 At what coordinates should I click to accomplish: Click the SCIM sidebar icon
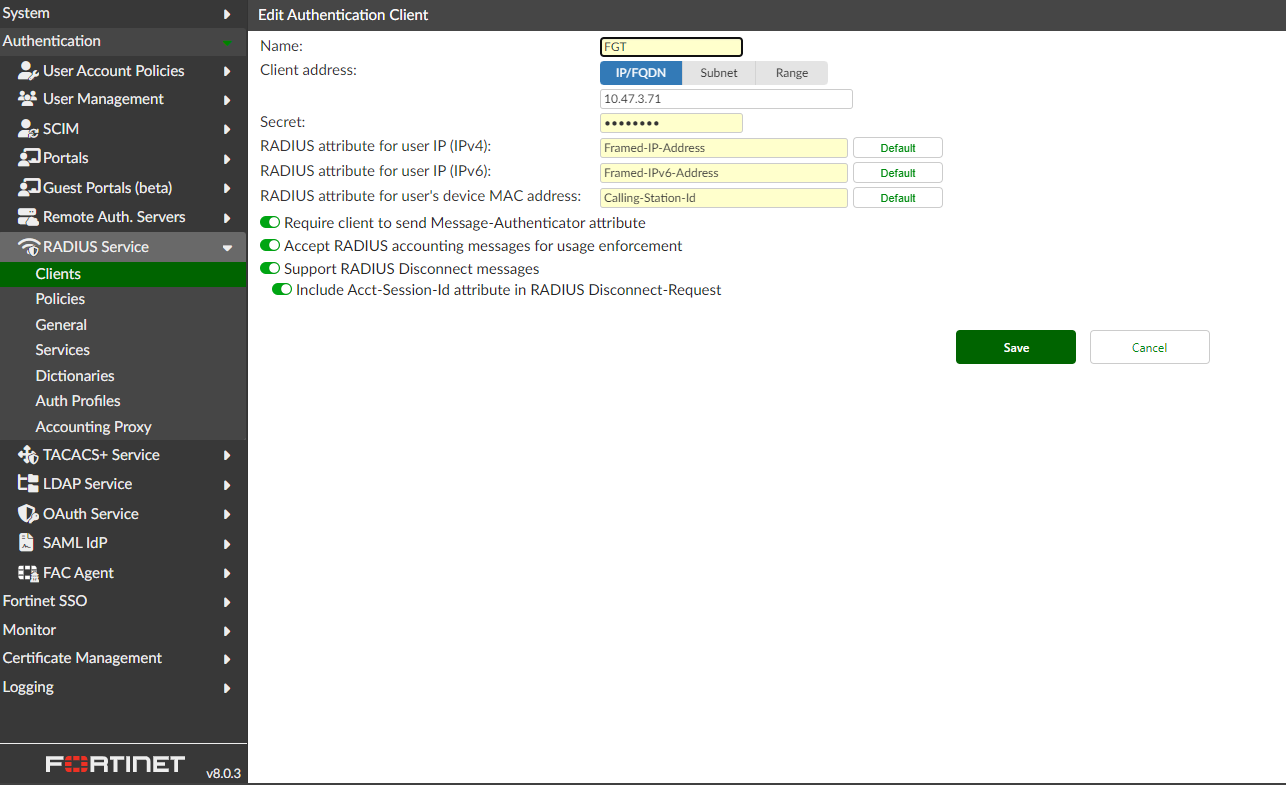click(x=28, y=129)
